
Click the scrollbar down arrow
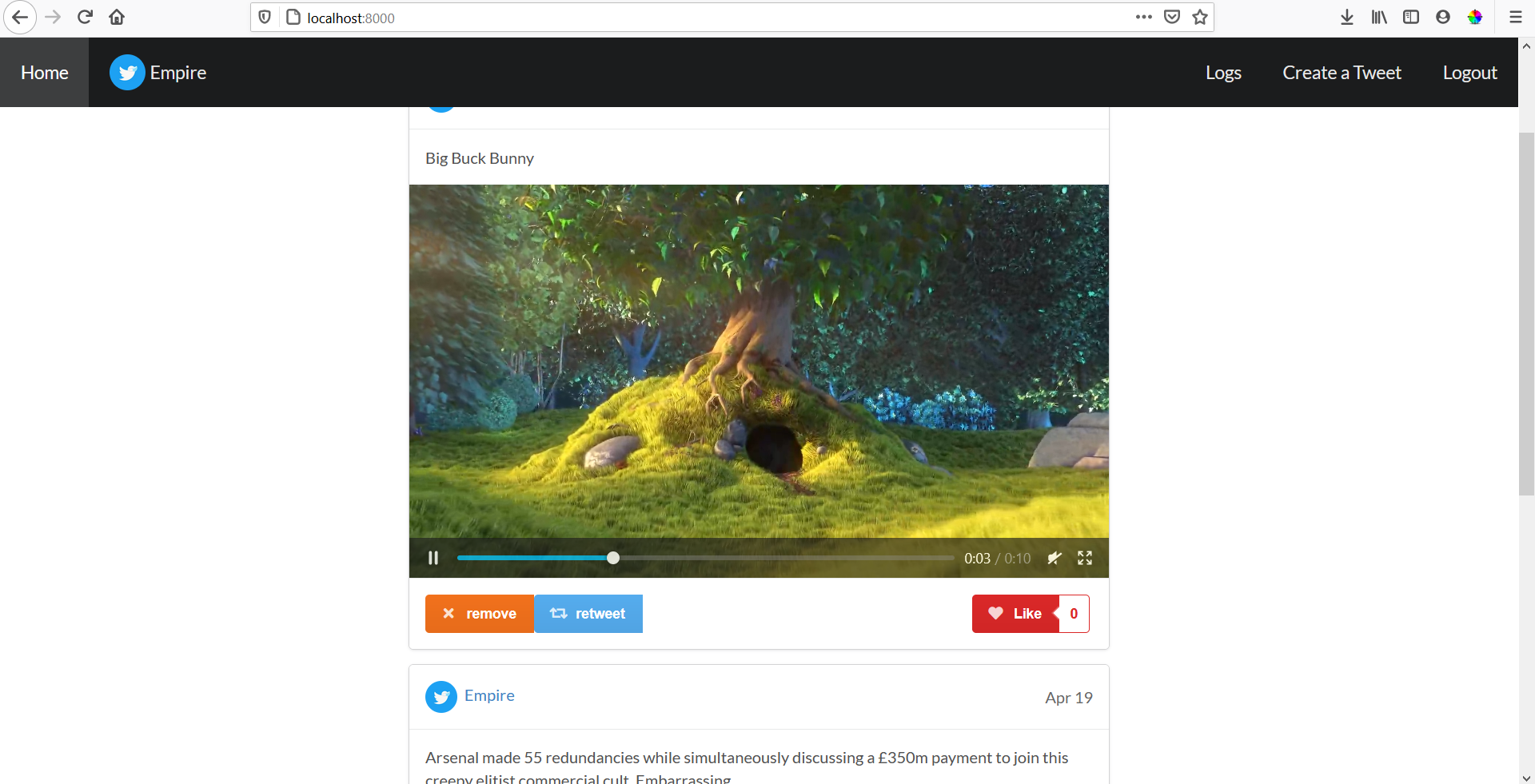pos(1526,777)
